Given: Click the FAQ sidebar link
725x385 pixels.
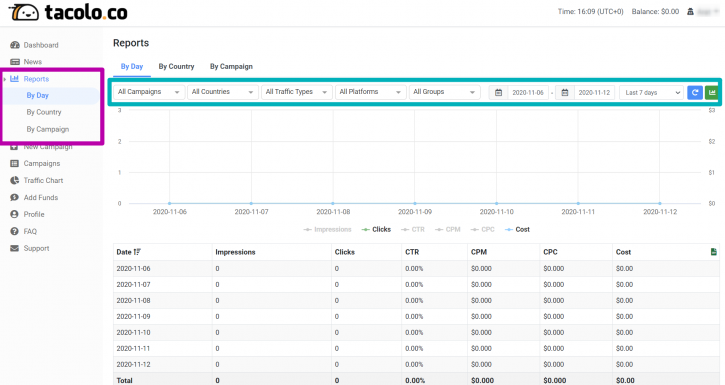Looking at the screenshot, I should pos(30,231).
